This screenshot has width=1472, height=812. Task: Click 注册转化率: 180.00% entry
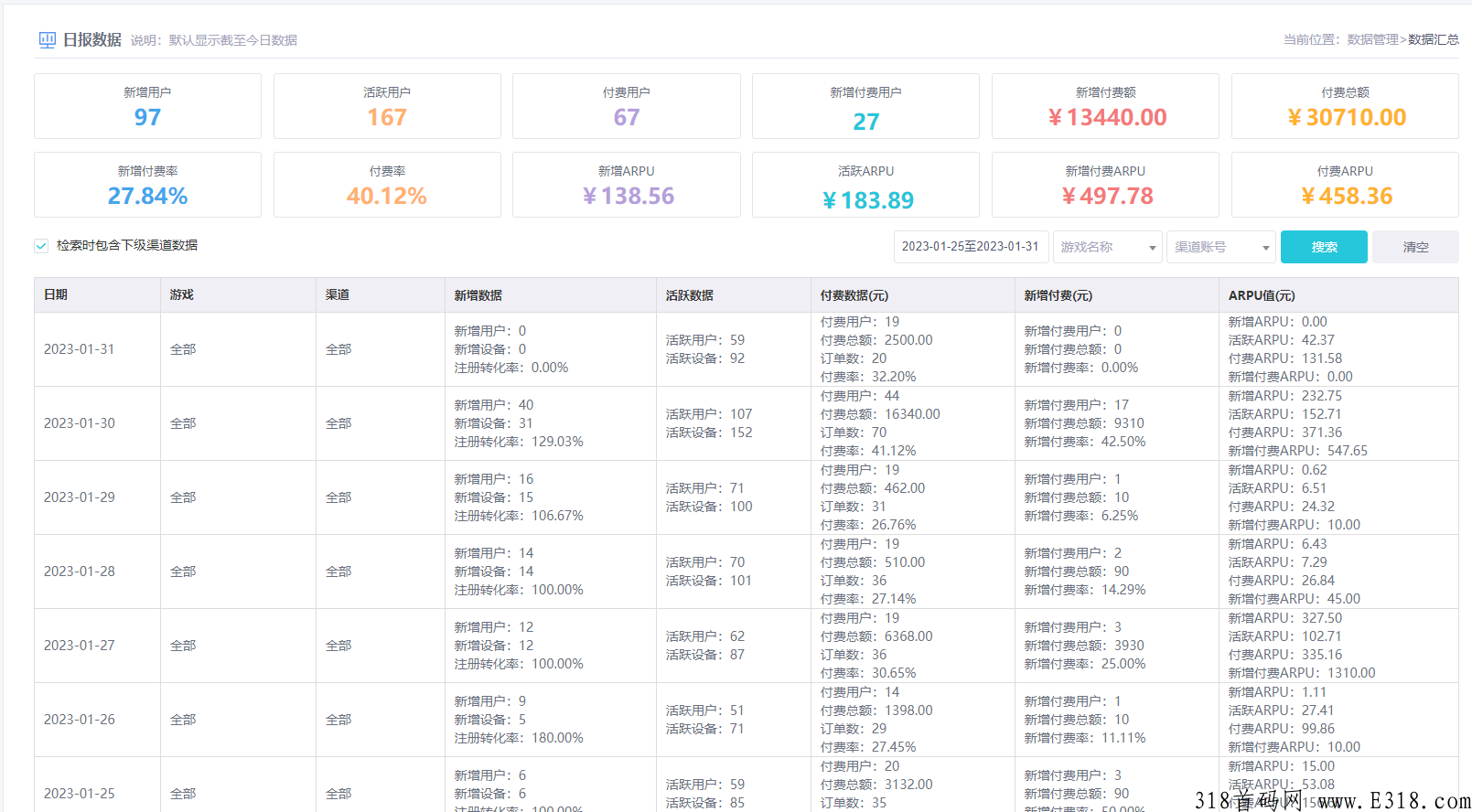(519, 738)
